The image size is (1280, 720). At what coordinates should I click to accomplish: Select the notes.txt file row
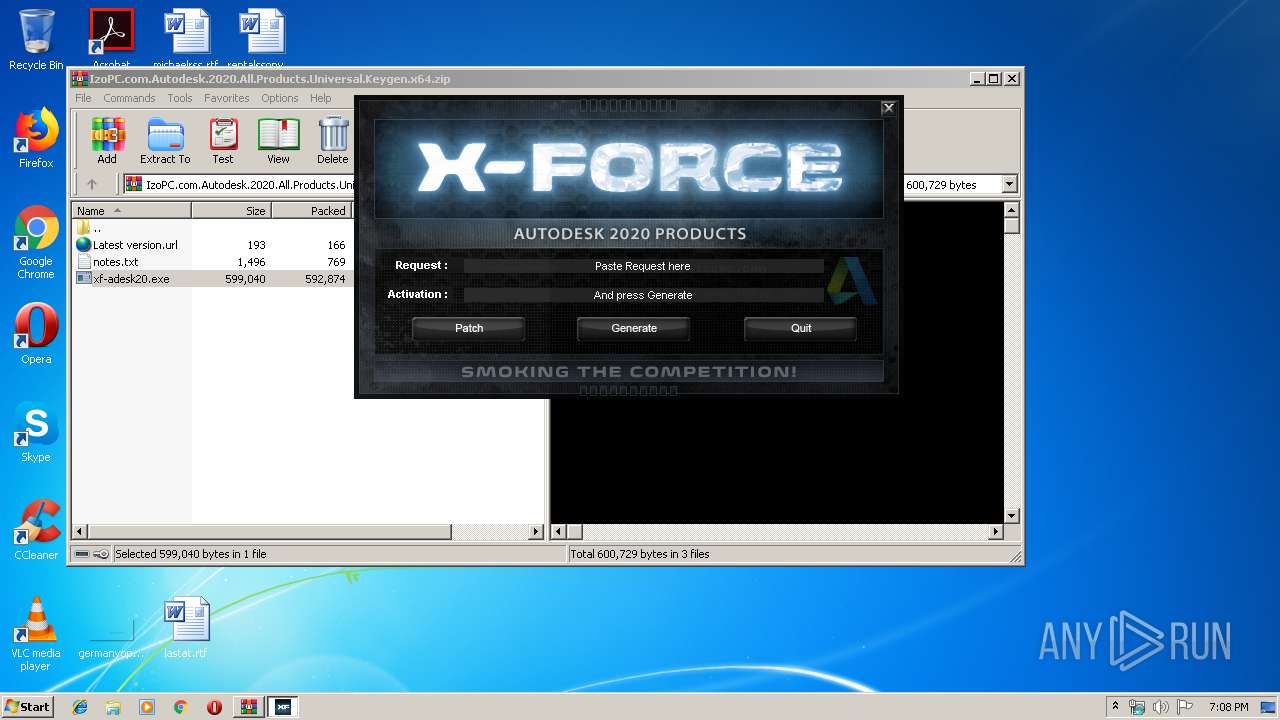tap(211, 262)
